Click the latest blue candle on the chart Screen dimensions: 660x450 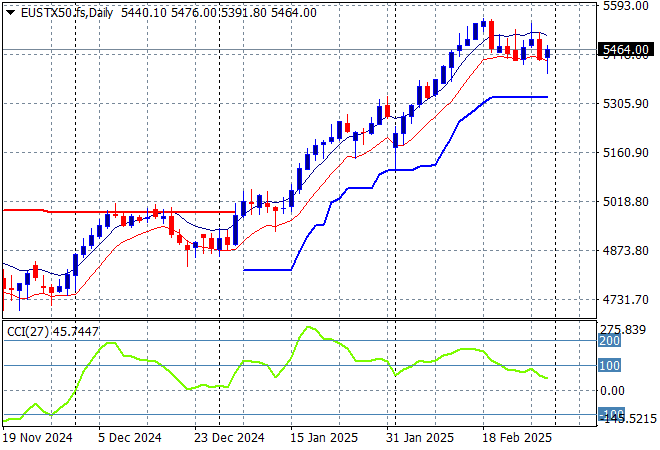(547, 53)
